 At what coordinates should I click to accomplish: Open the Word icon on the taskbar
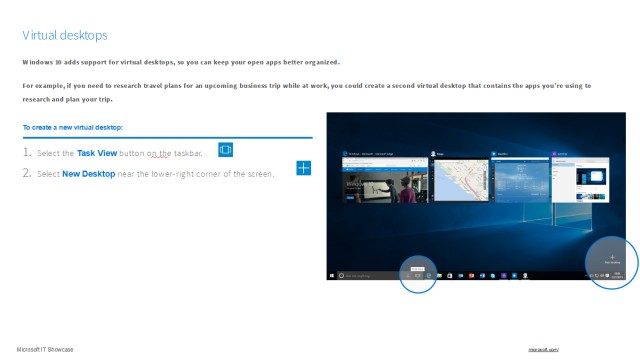coord(482,276)
